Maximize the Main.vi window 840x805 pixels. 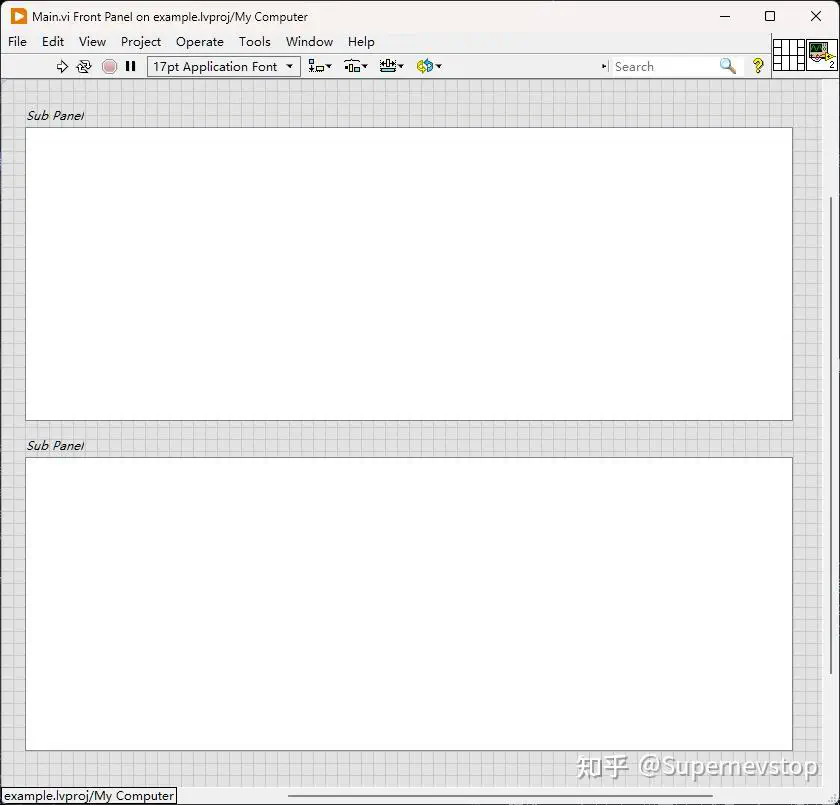pyautogui.click(x=770, y=17)
